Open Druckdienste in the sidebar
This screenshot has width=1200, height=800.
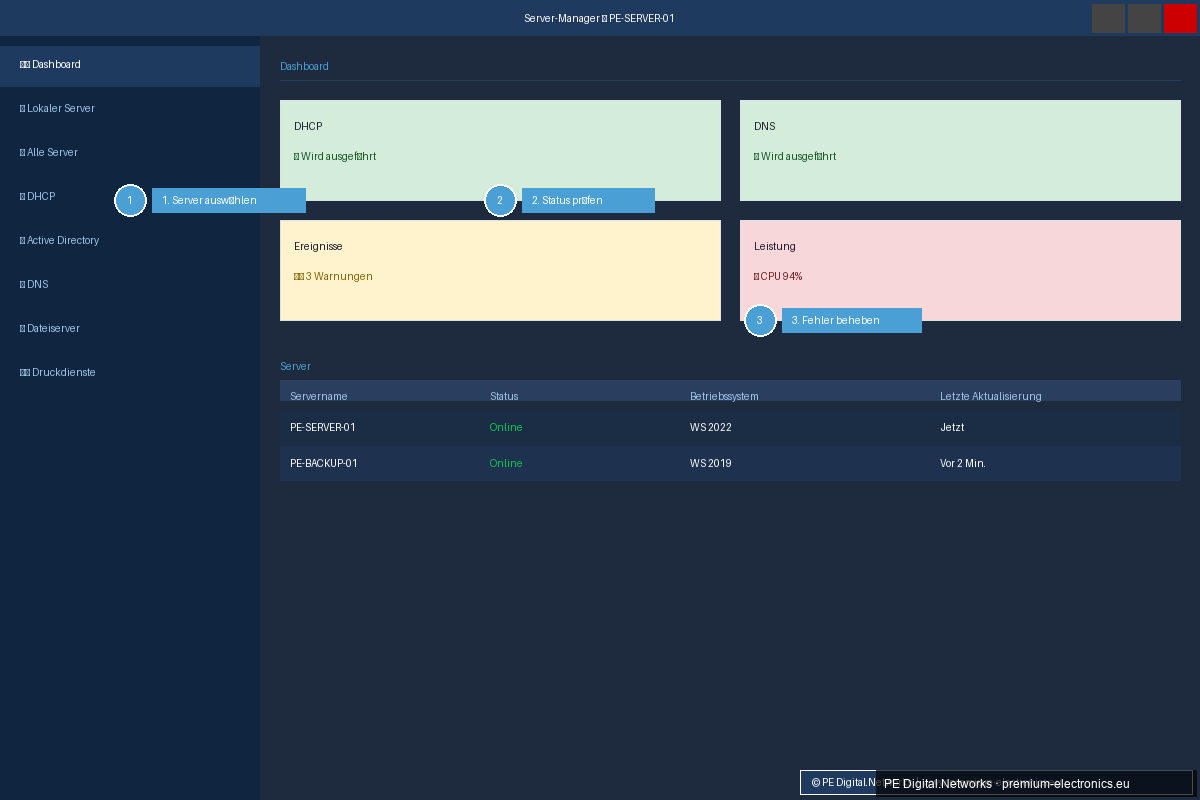[130, 373]
